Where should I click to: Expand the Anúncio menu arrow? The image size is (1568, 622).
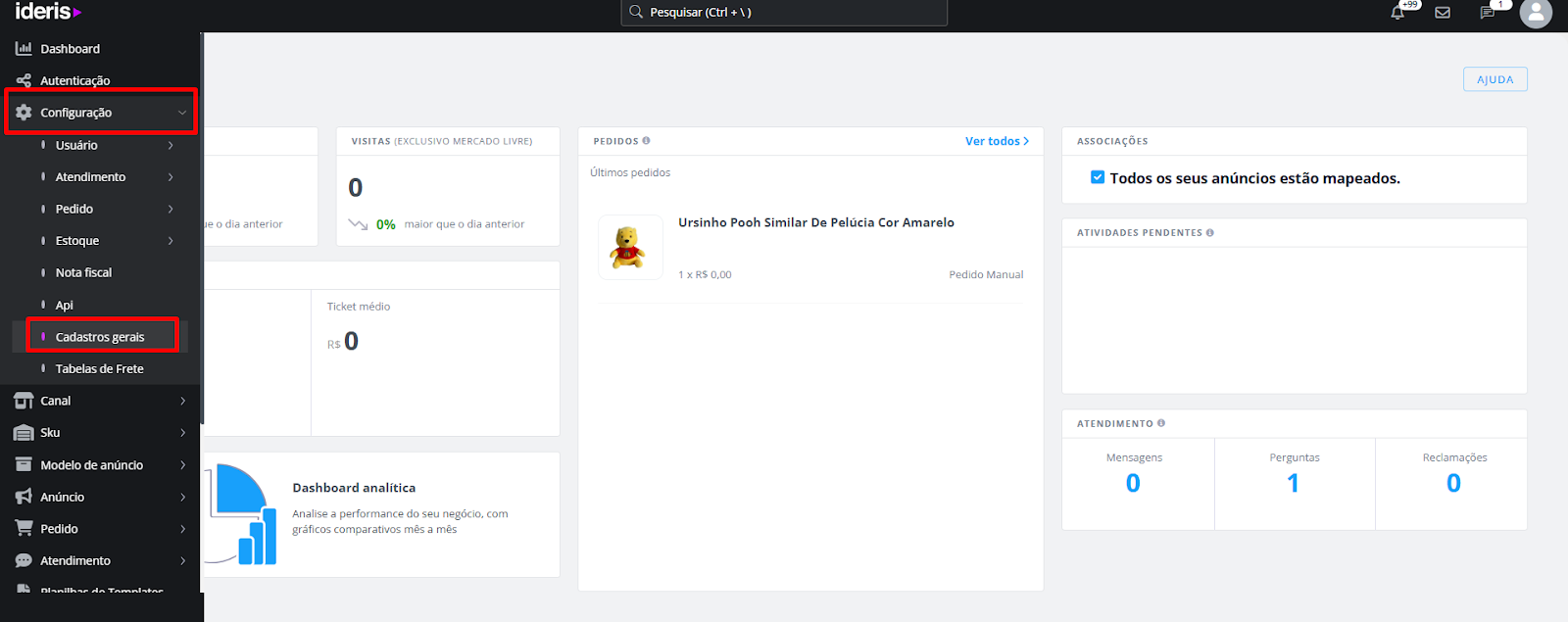tap(182, 497)
